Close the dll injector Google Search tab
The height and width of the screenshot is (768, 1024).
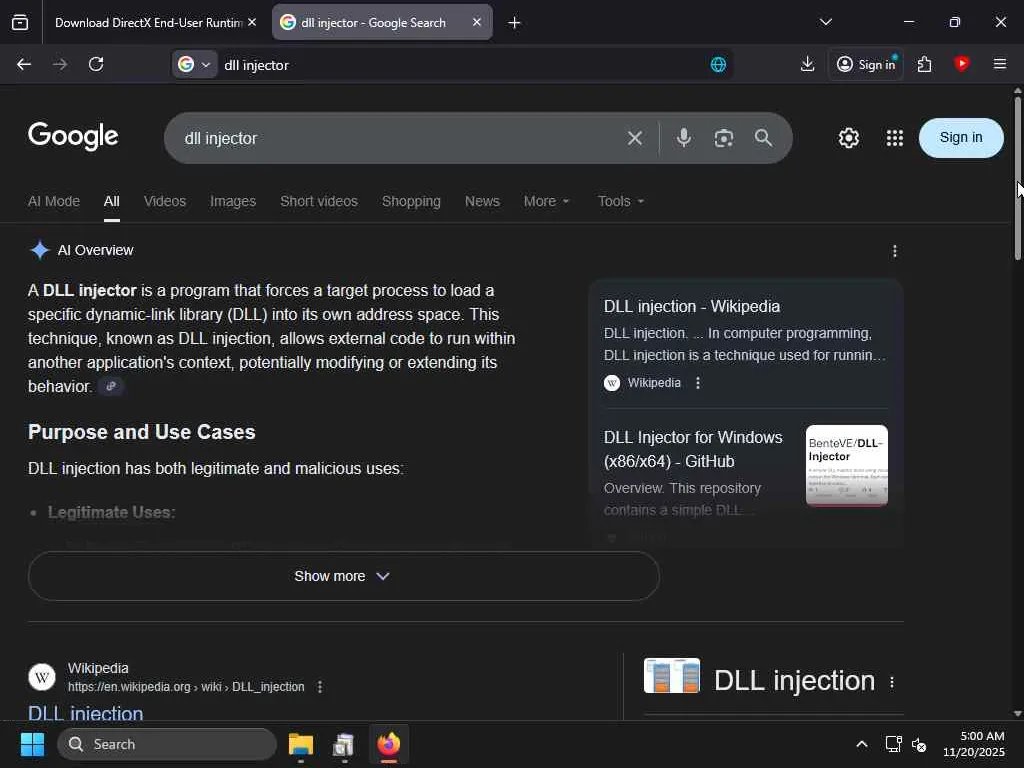477,22
